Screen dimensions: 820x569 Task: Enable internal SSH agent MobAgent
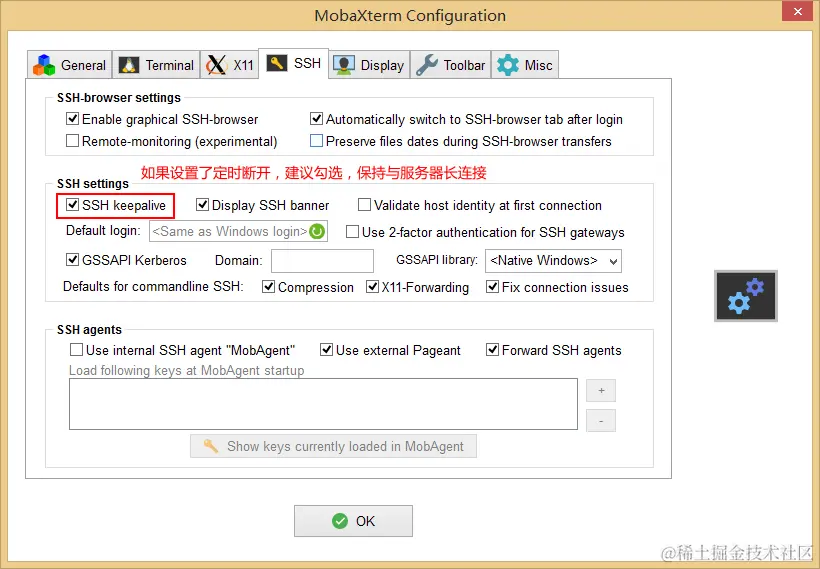click(x=76, y=349)
